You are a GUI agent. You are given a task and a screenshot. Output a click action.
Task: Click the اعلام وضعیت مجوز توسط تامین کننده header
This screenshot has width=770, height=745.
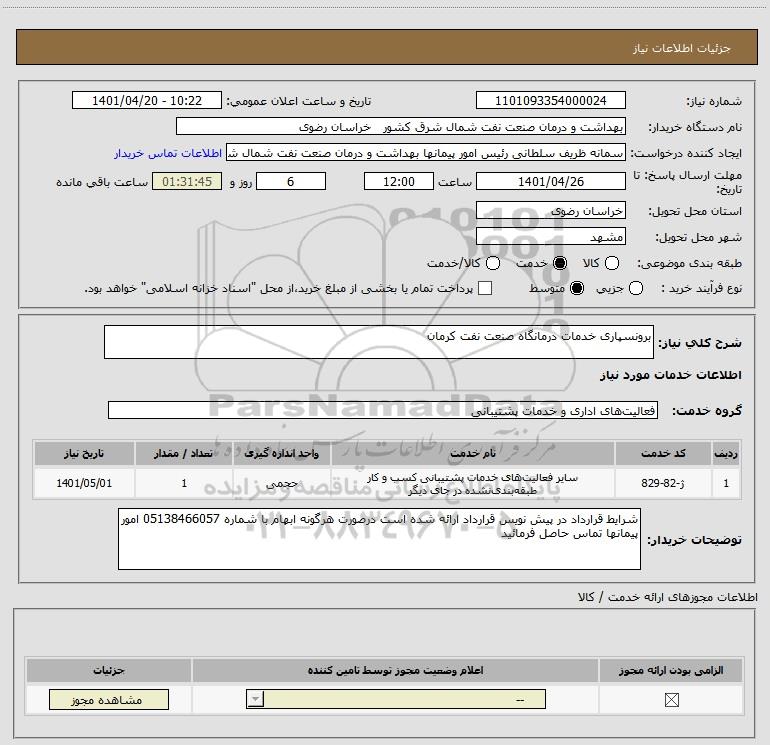[395, 670]
